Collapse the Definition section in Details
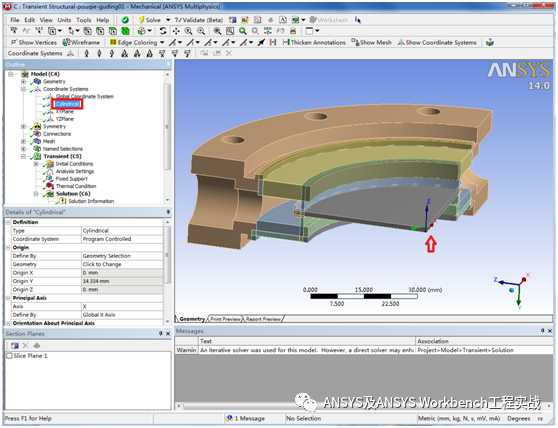 [8, 222]
